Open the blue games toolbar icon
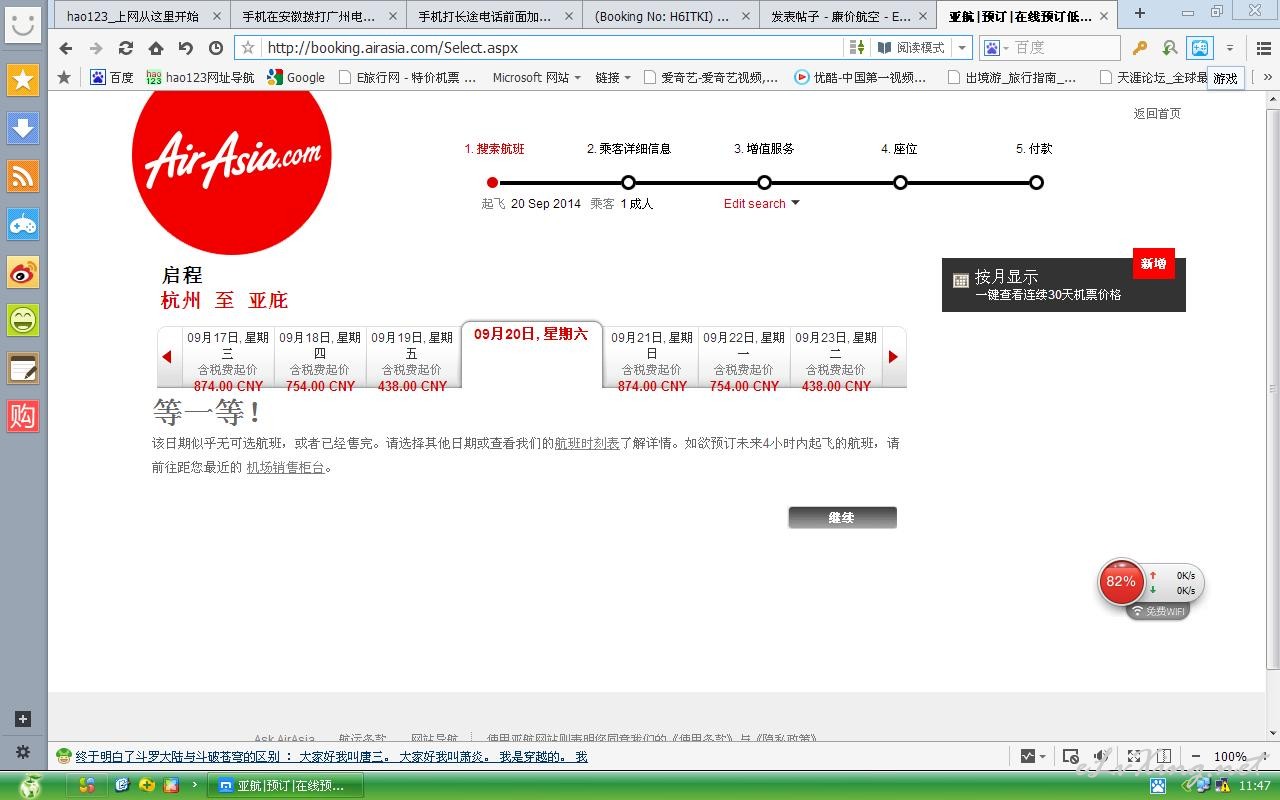 coord(1200,48)
